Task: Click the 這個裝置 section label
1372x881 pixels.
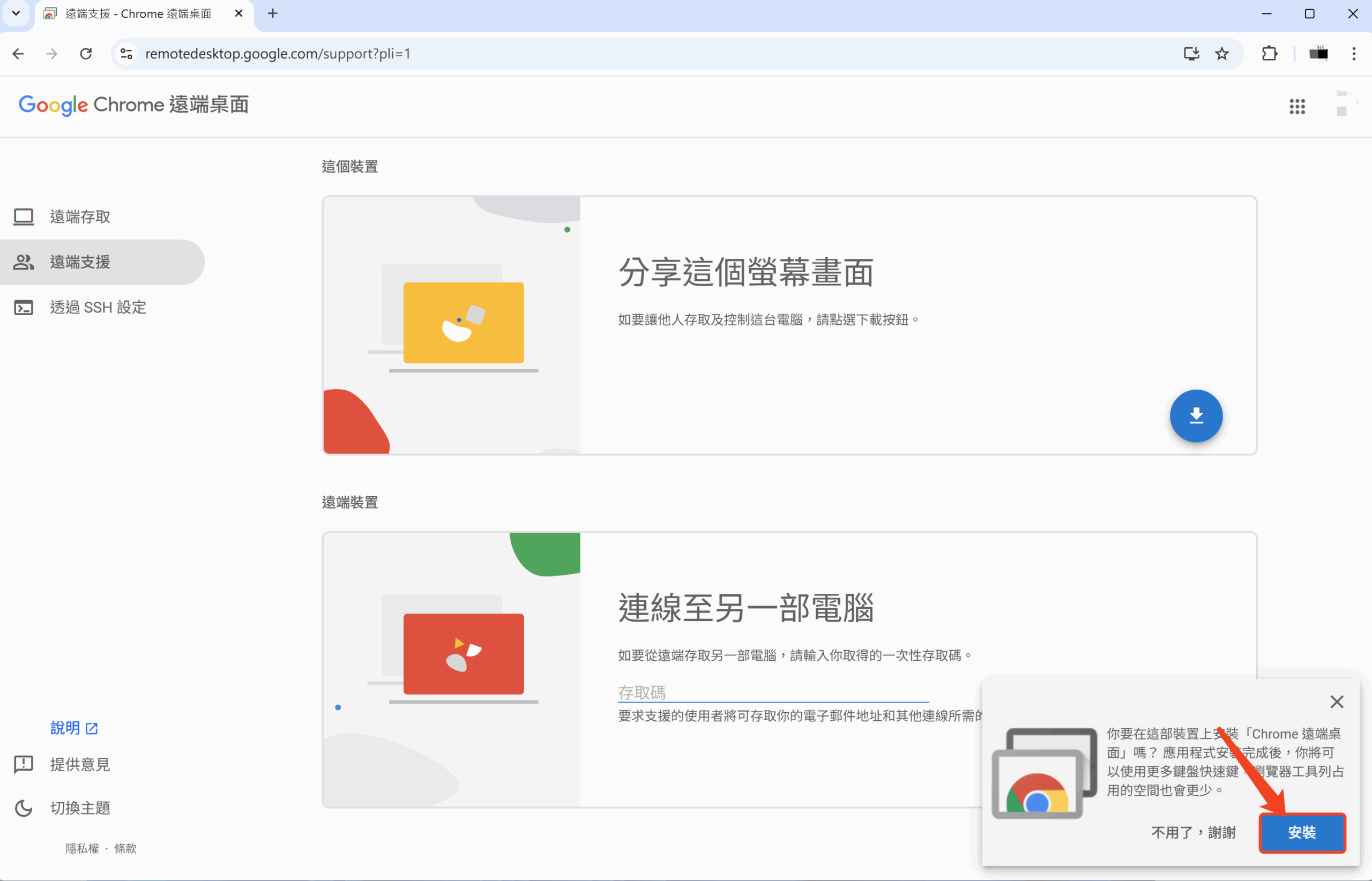Action: point(349,167)
